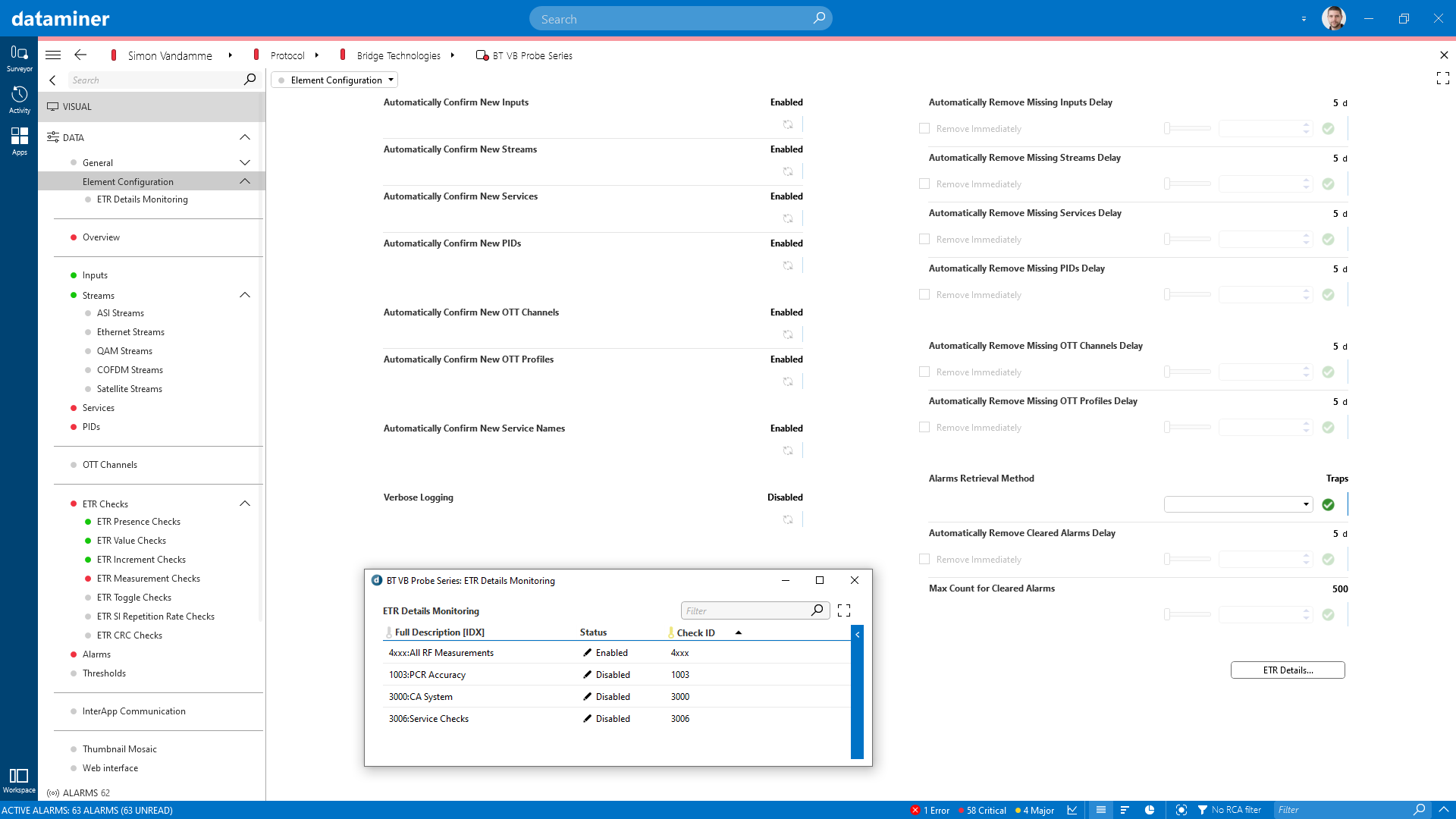
Task: Check Remove Immediately for Missing PIDs Delay
Action: tap(924, 294)
